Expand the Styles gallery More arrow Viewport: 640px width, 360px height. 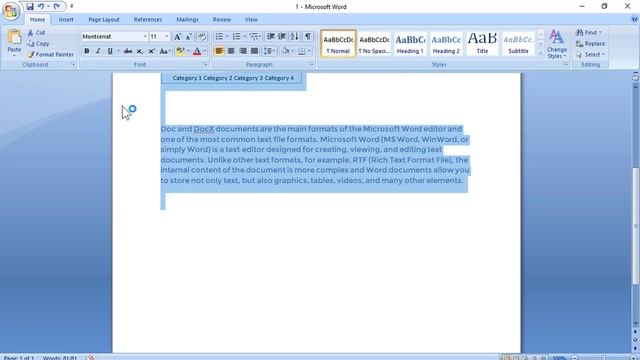pos(541,53)
